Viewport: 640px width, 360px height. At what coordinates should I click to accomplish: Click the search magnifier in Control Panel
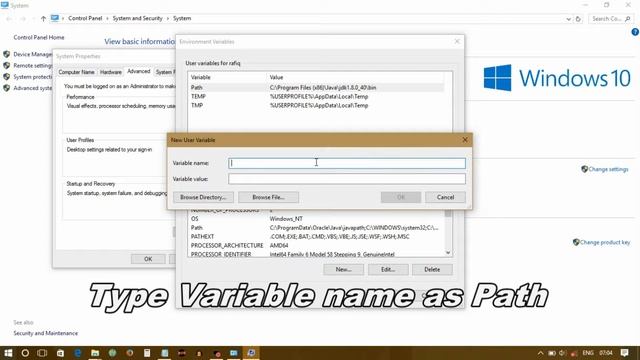[x=627, y=19]
